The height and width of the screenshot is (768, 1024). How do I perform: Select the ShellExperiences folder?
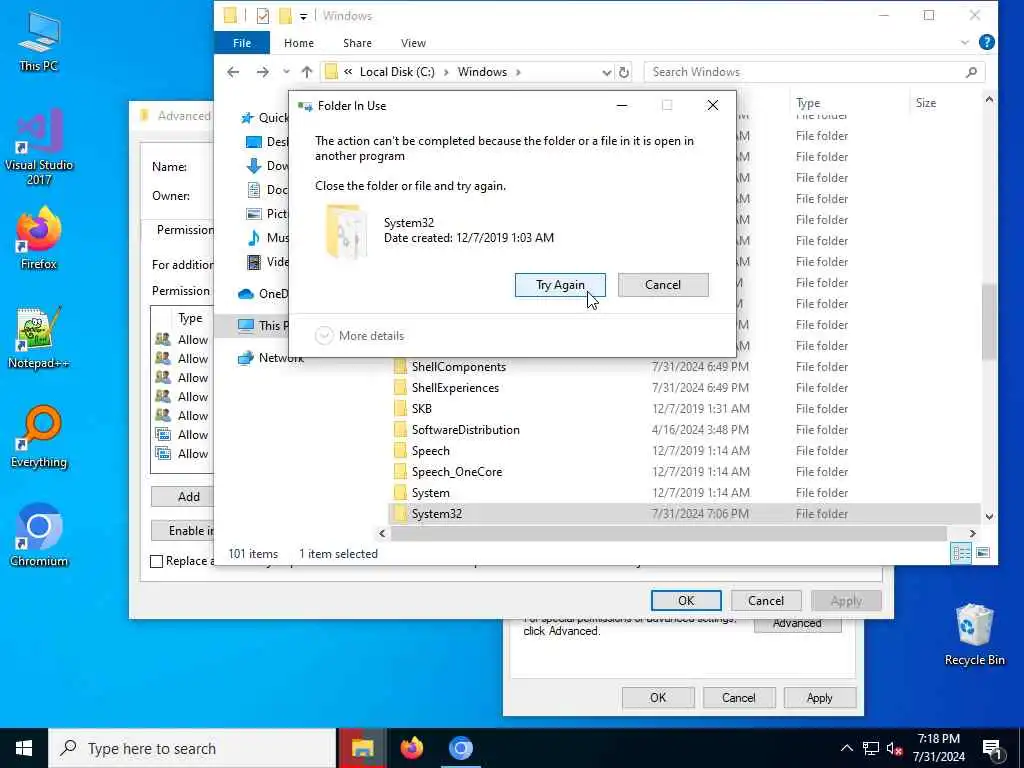coord(455,388)
